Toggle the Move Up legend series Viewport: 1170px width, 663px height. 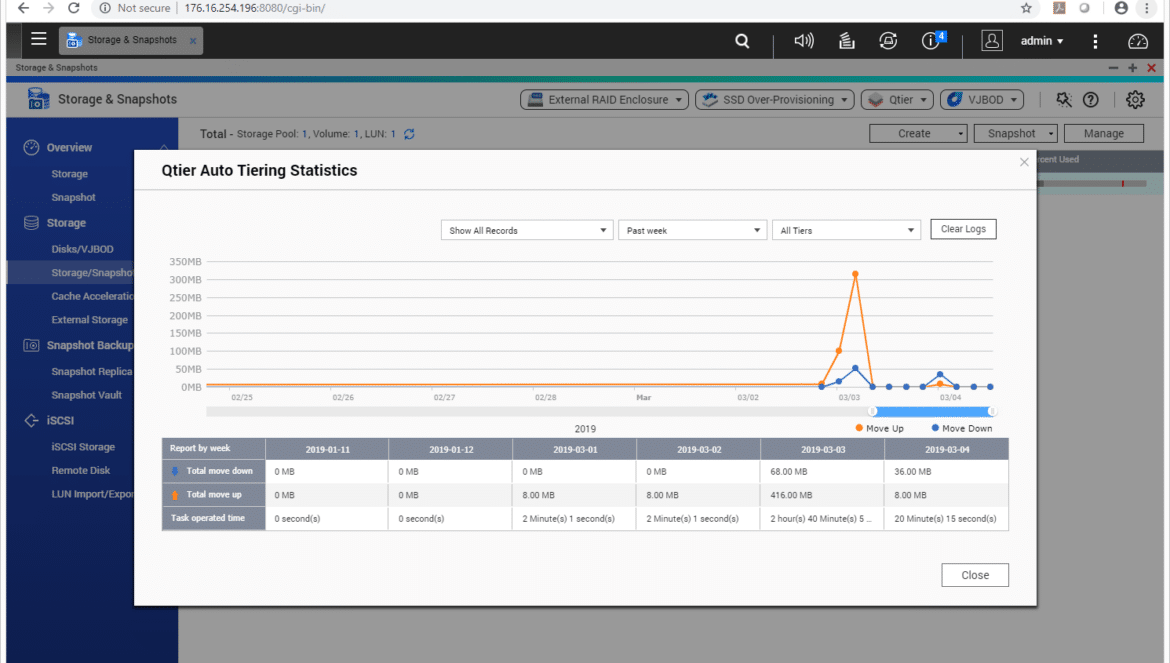pyautogui.click(x=879, y=428)
